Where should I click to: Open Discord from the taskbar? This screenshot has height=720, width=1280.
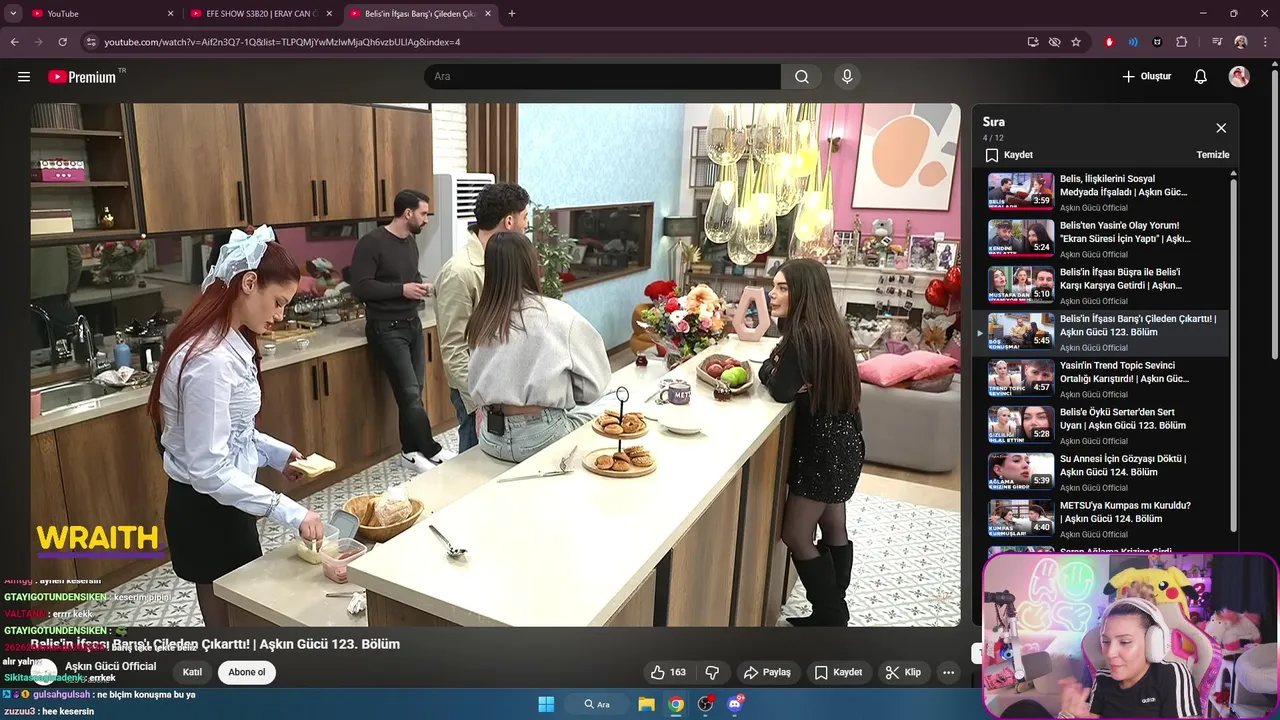click(735, 704)
